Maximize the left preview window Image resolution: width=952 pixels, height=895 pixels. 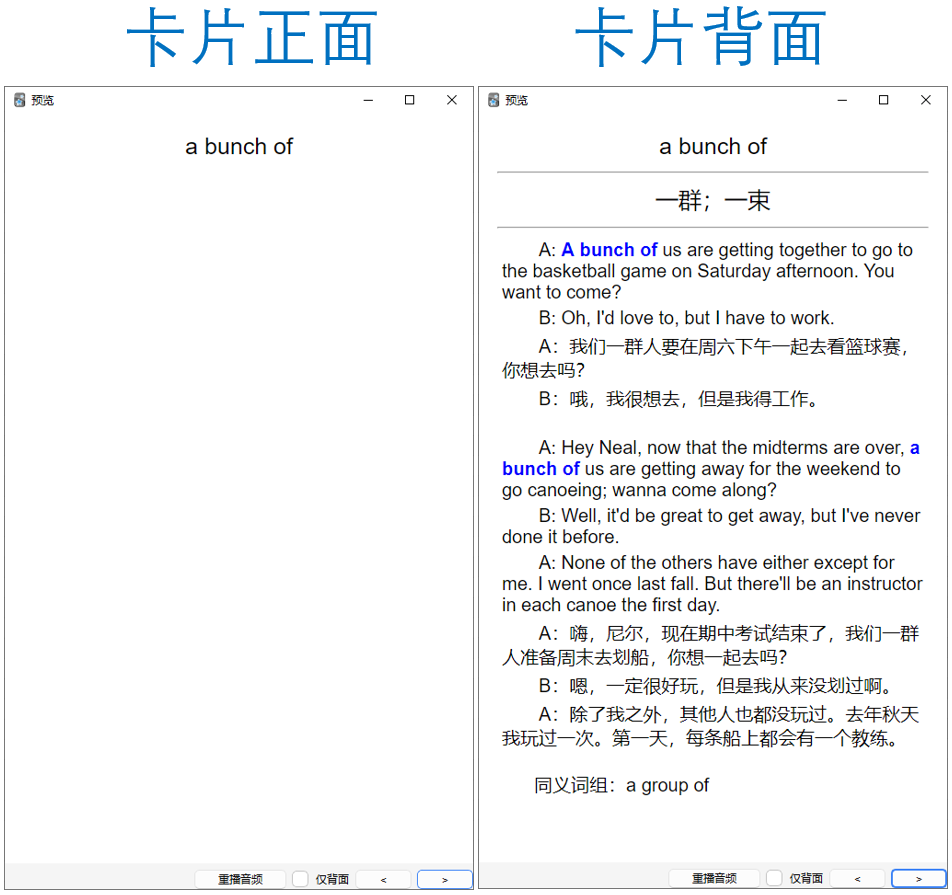(410, 100)
